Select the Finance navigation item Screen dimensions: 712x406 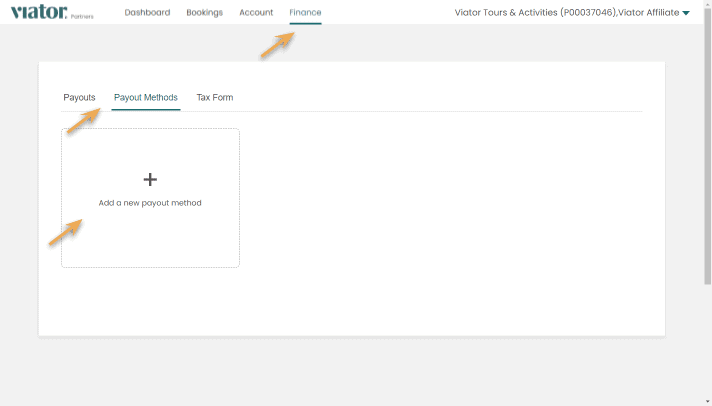pyautogui.click(x=305, y=13)
